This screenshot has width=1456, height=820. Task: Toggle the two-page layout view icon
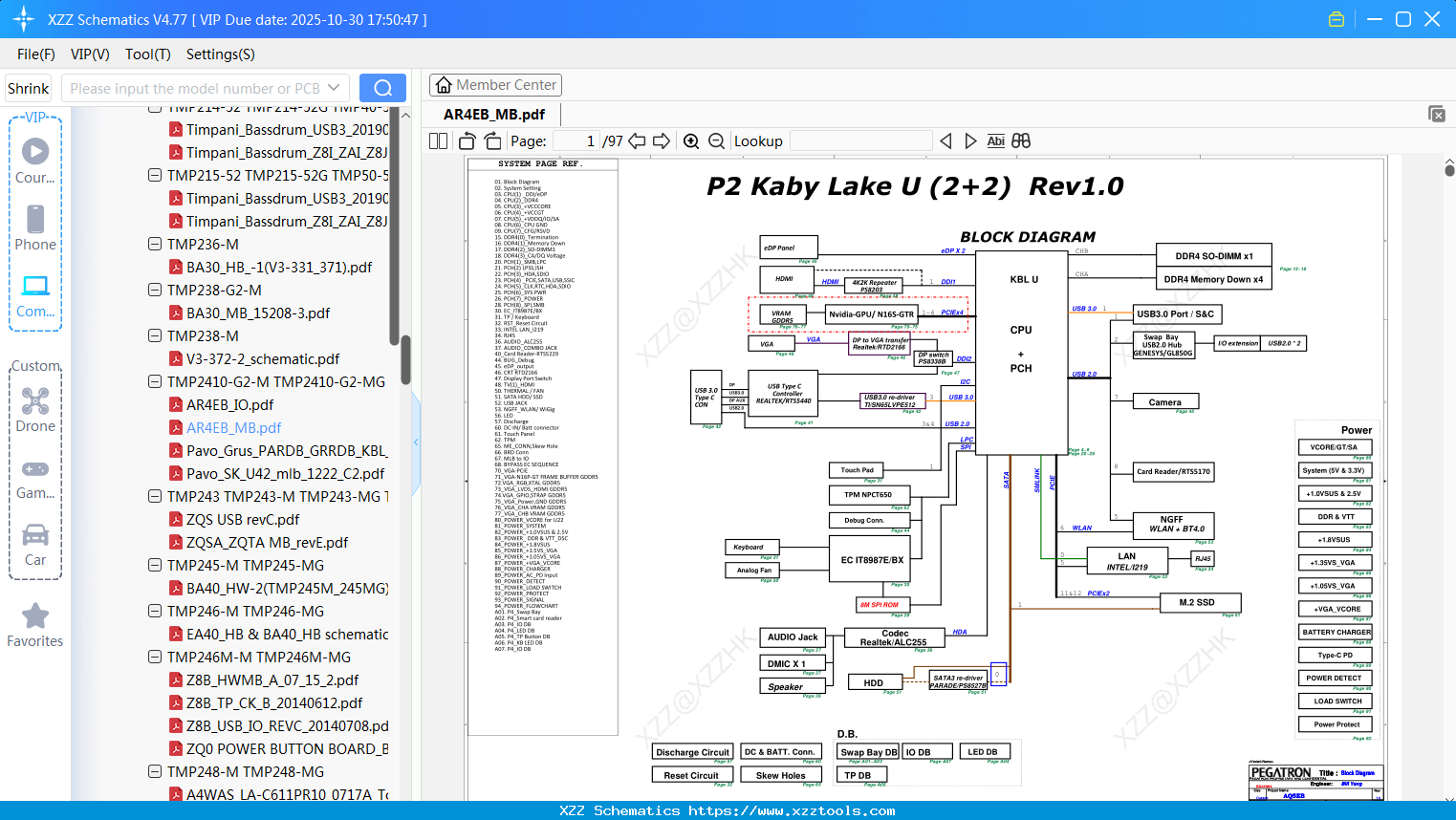(439, 141)
